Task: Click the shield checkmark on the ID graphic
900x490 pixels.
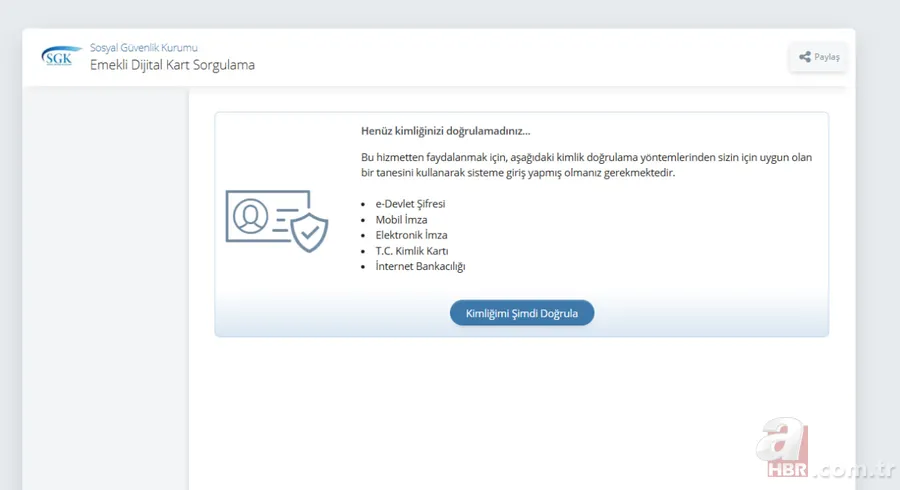Action: (310, 232)
